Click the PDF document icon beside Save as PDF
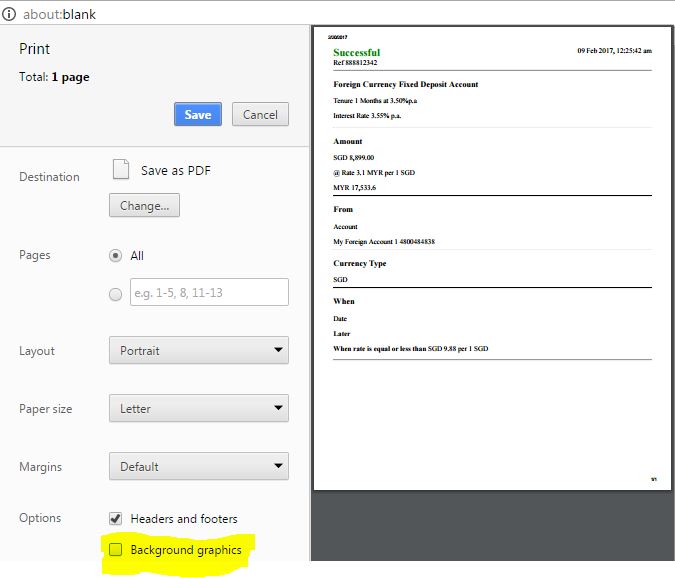Viewport: 675px width, 577px height. (x=121, y=169)
